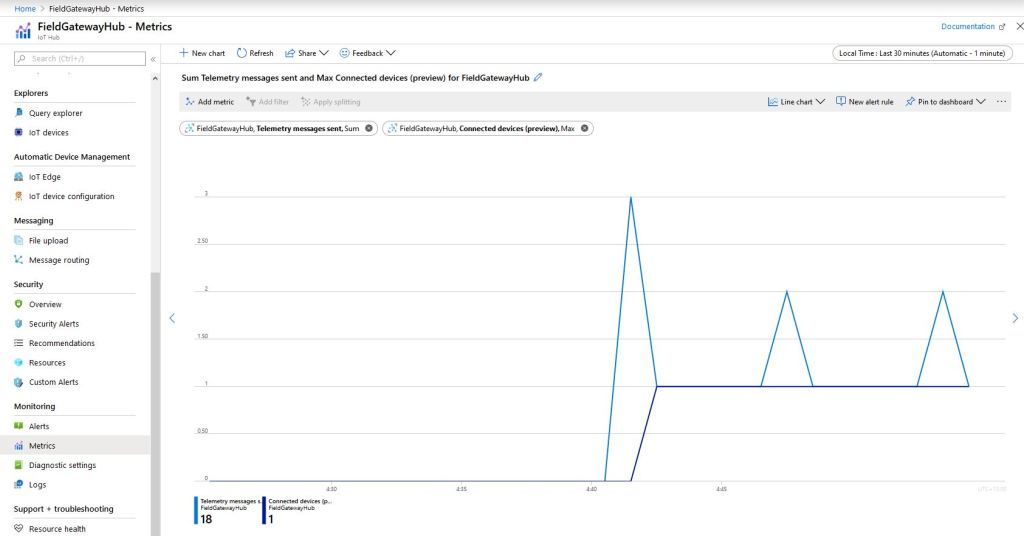
Task: Select Message routing in sidebar
Action: pyautogui.click(x=58, y=260)
